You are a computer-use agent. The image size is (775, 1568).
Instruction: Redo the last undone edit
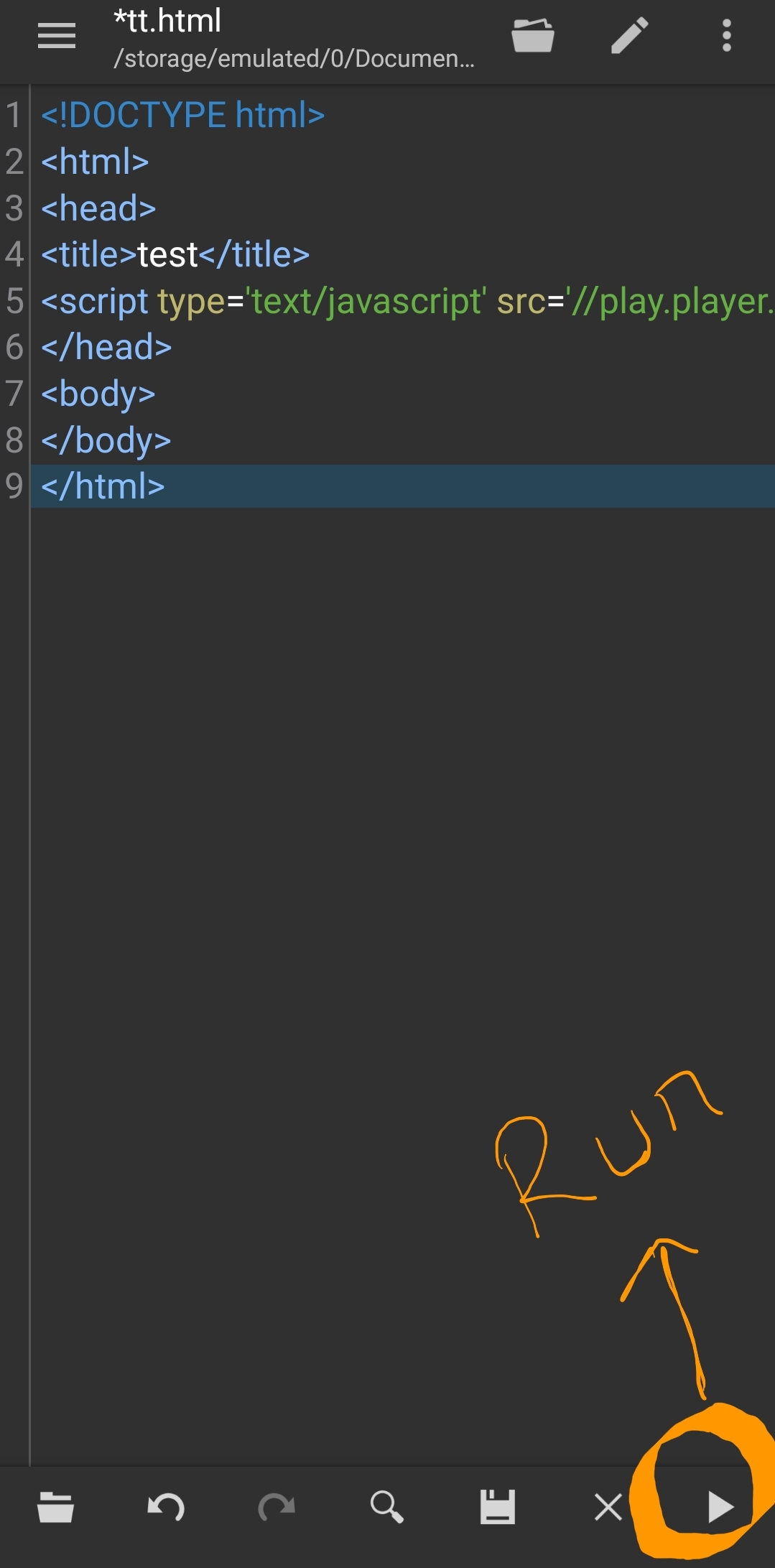(277, 1507)
